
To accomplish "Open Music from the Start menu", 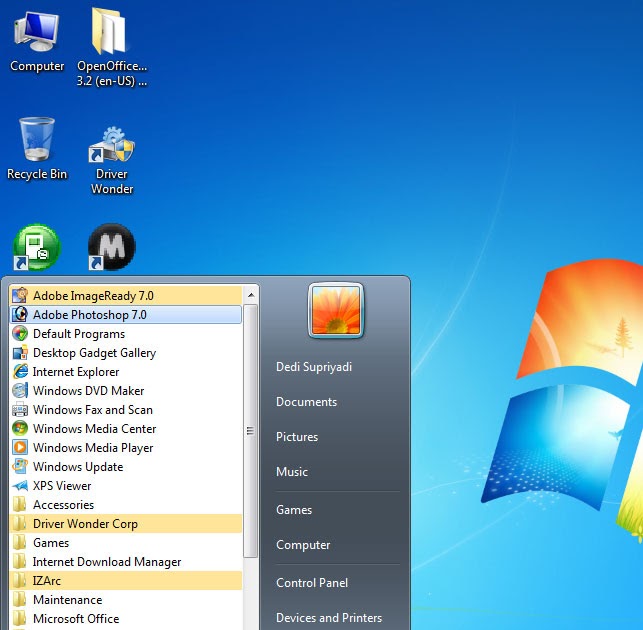I will (x=292, y=472).
